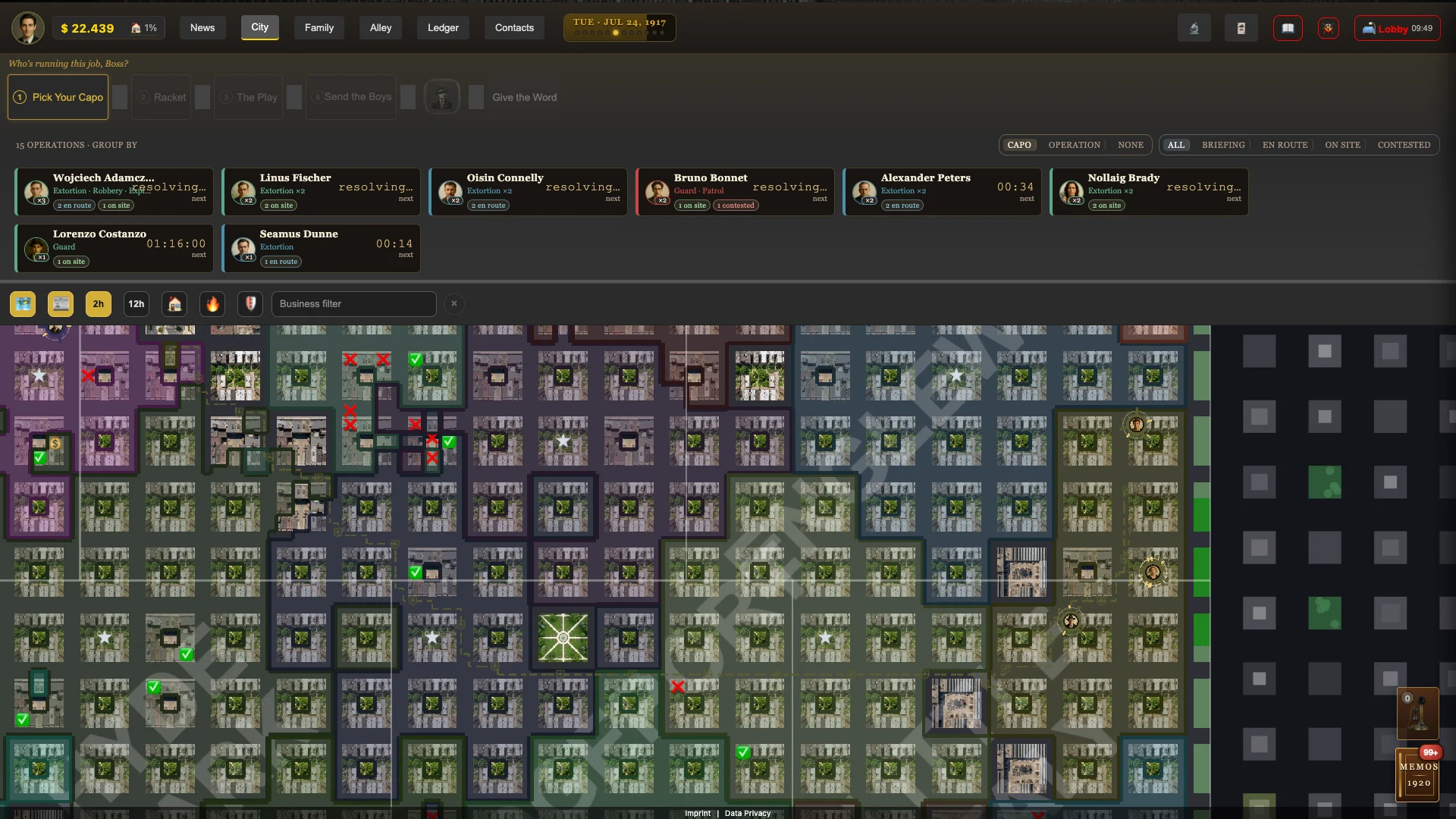The height and width of the screenshot is (819, 1456).
Task: Select the Send the Boys step
Action: [351, 97]
